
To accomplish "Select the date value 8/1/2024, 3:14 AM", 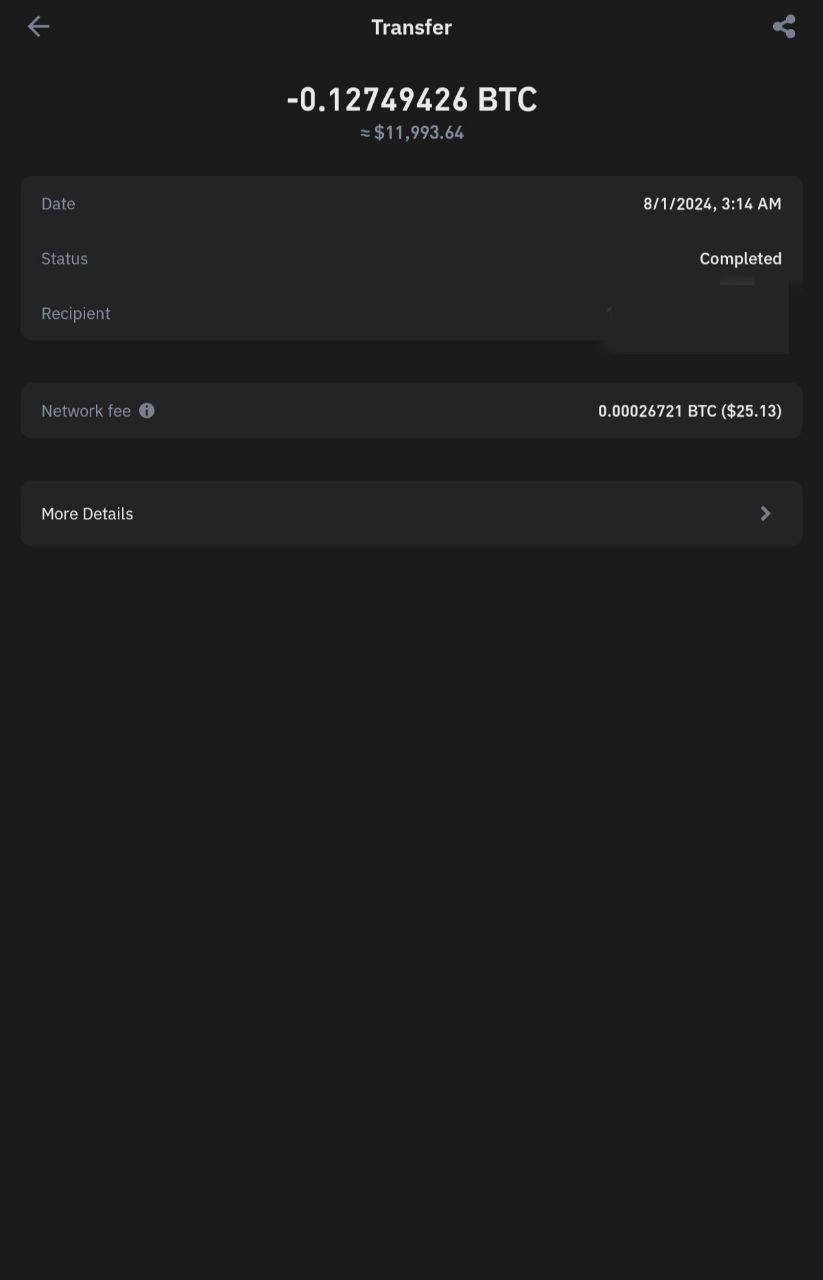I will pyautogui.click(x=712, y=204).
